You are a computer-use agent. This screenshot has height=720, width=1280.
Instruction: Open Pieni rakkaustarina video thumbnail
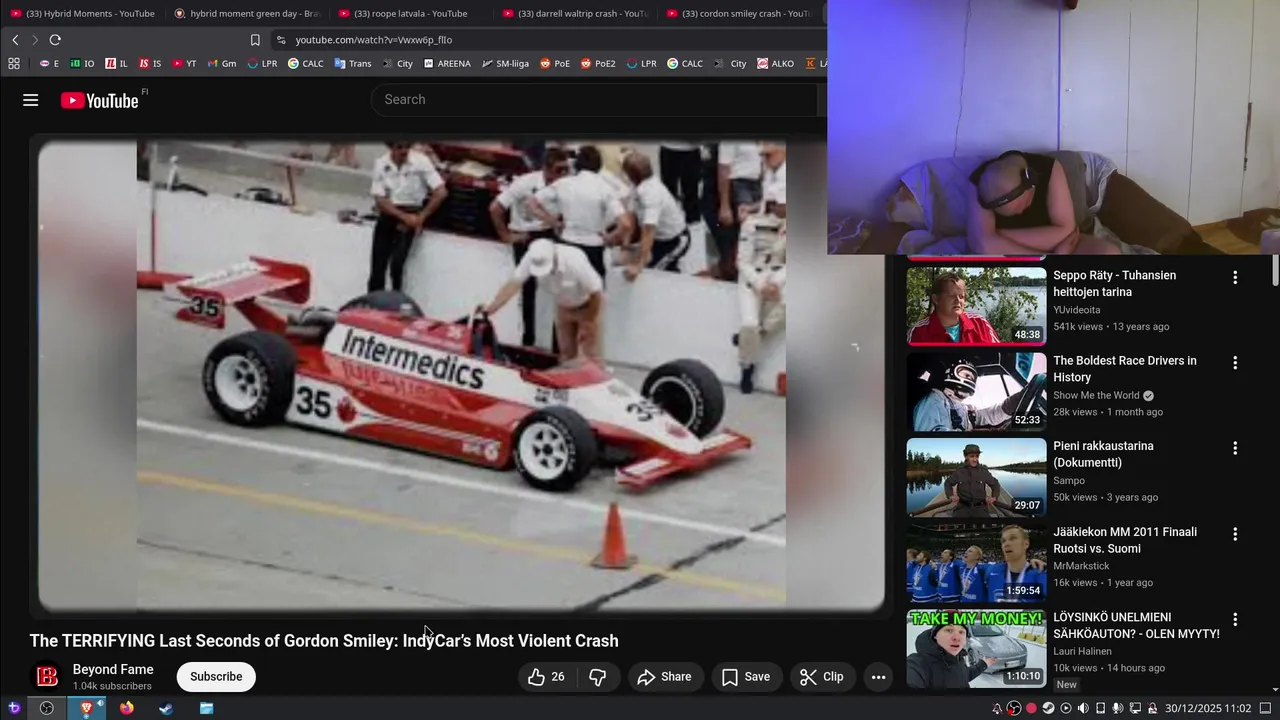pyautogui.click(x=976, y=476)
